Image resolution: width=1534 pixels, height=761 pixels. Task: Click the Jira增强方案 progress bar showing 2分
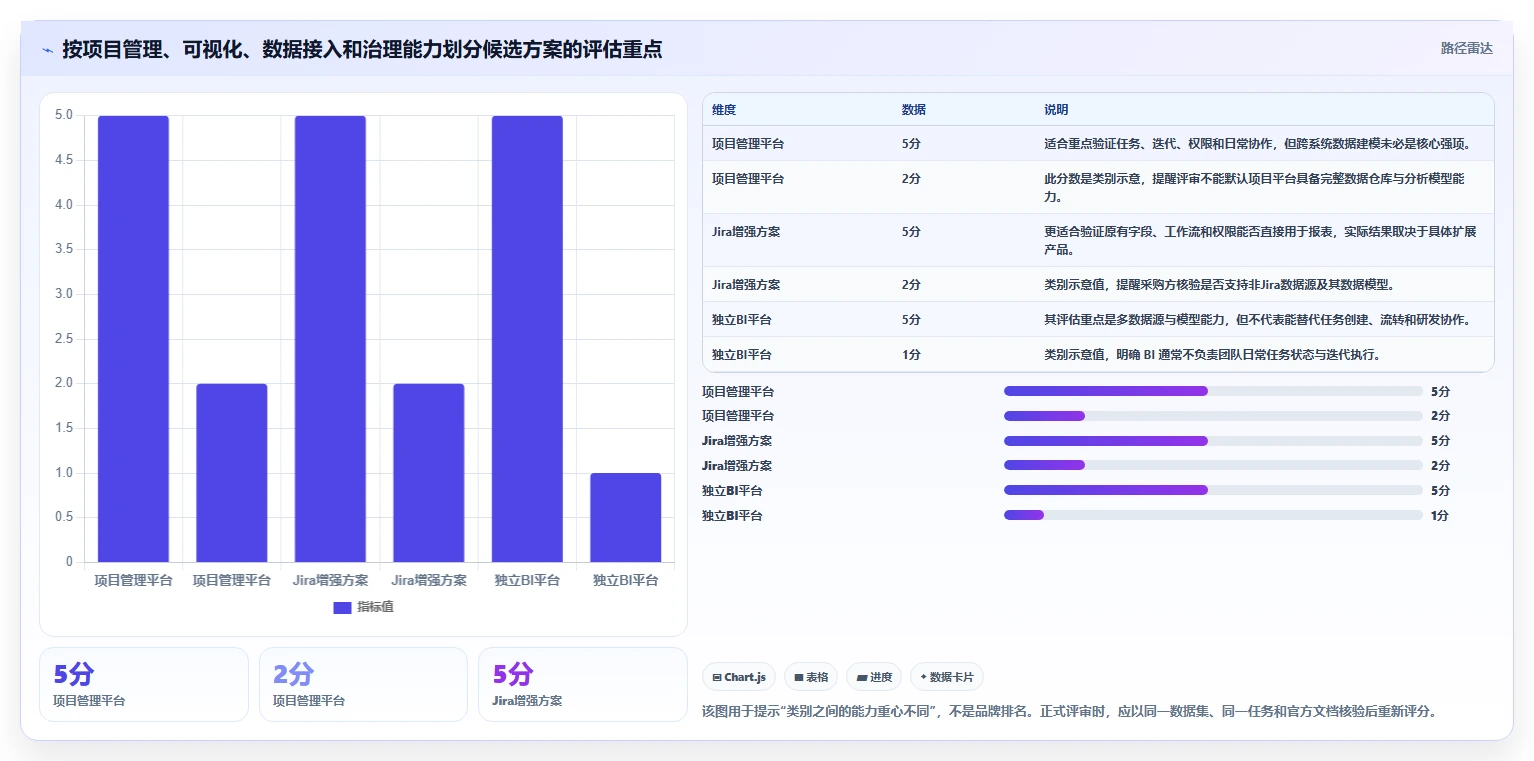1213,465
